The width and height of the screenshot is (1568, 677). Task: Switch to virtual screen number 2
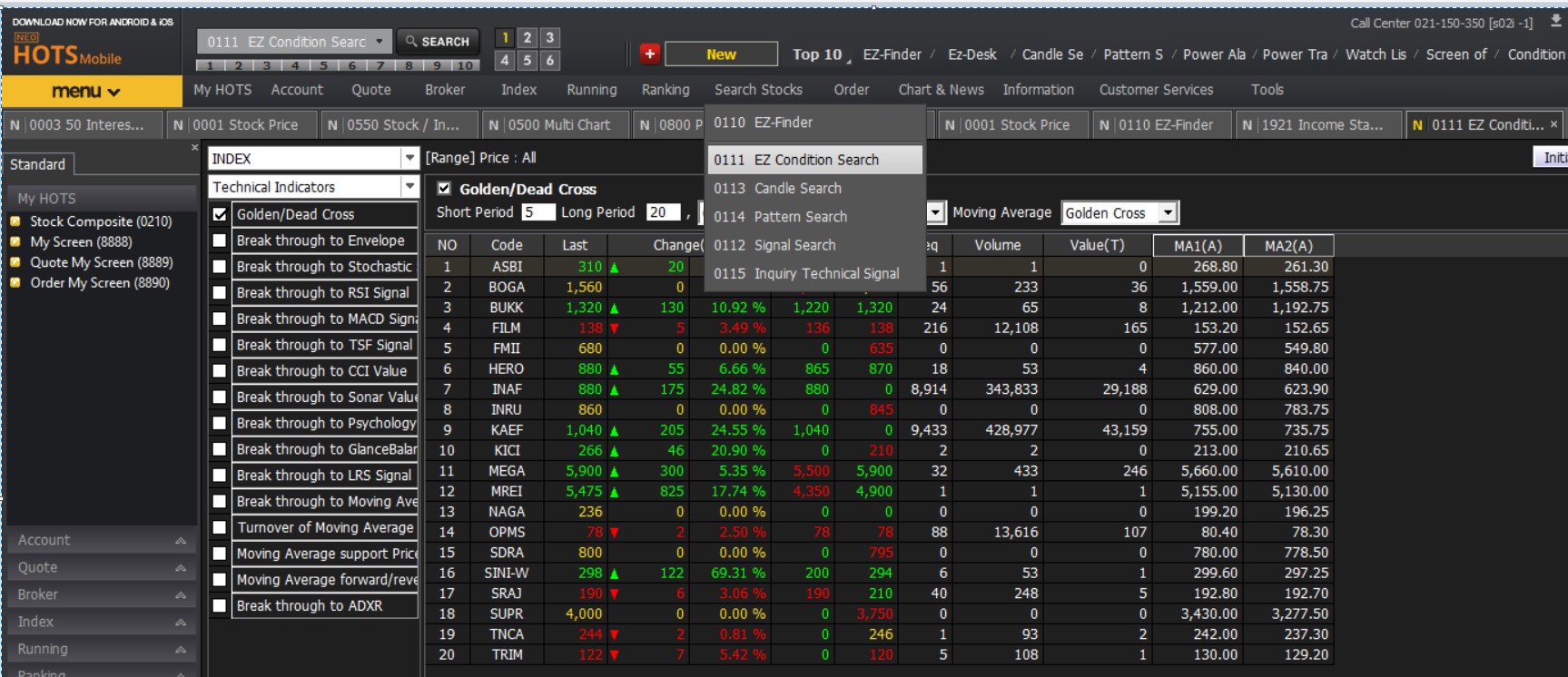(x=528, y=37)
